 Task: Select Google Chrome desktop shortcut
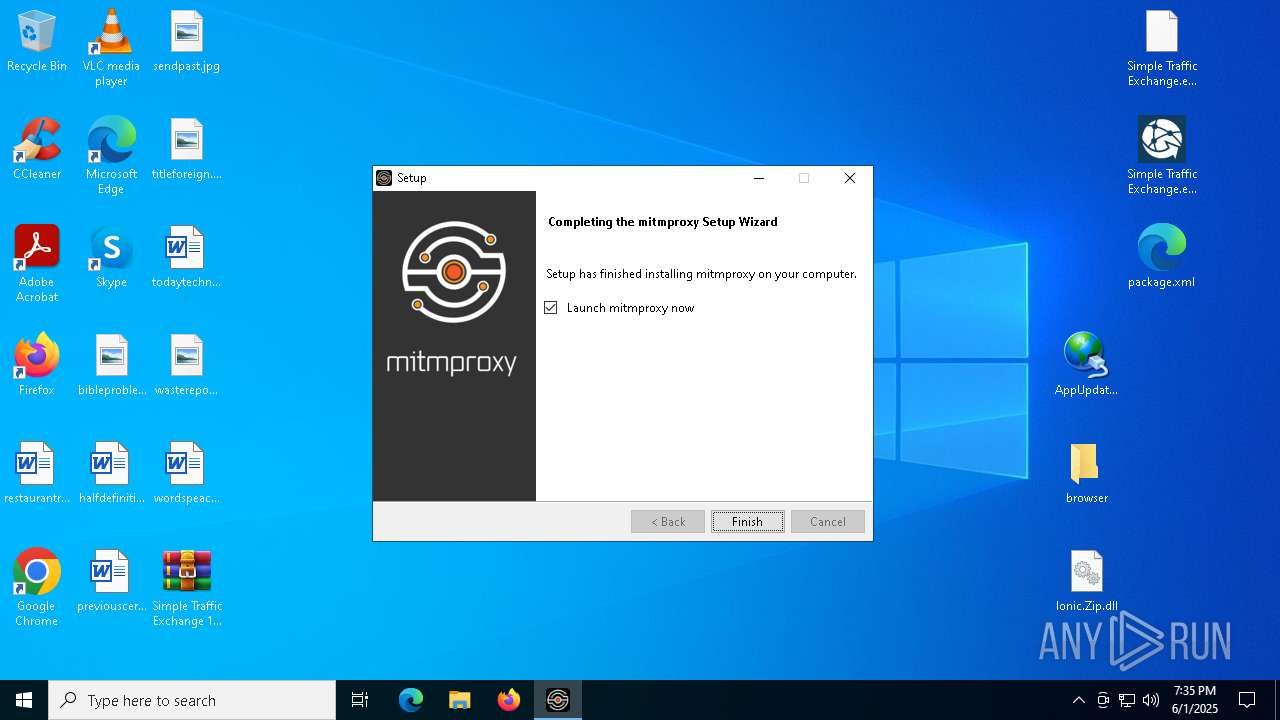click(37, 588)
